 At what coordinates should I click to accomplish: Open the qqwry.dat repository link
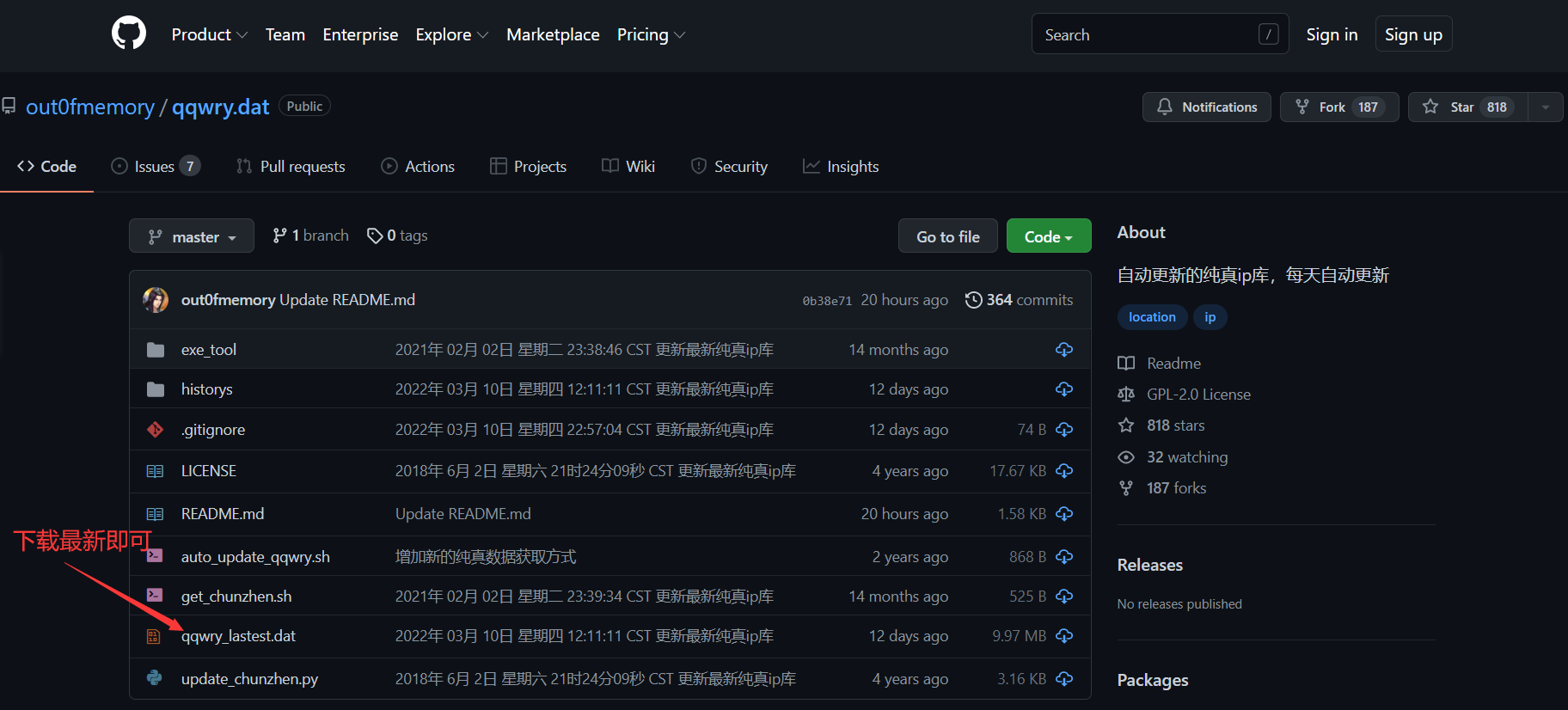(220, 107)
